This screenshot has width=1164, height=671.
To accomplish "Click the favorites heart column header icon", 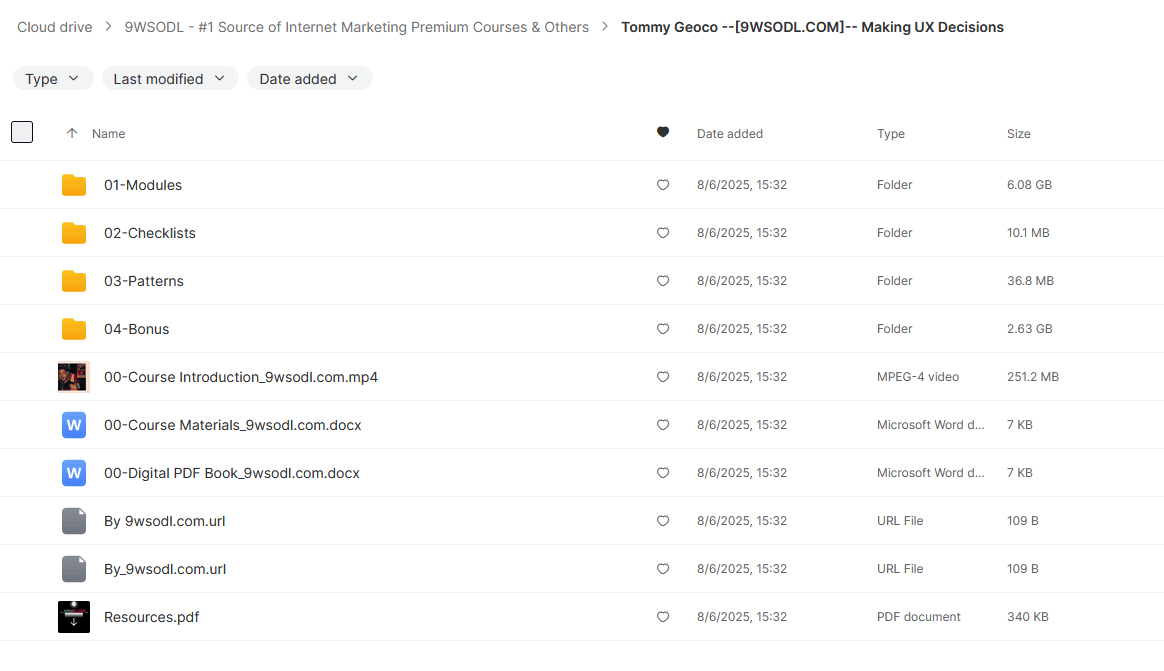I will click(662, 133).
